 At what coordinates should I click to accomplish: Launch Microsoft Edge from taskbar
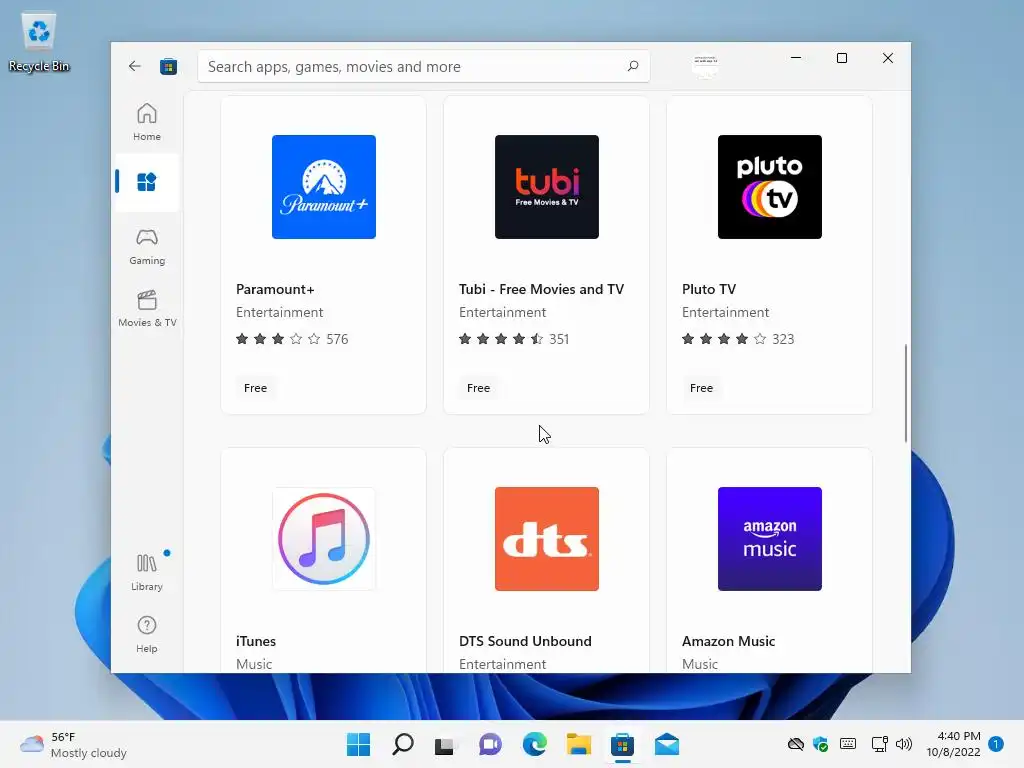pos(534,744)
